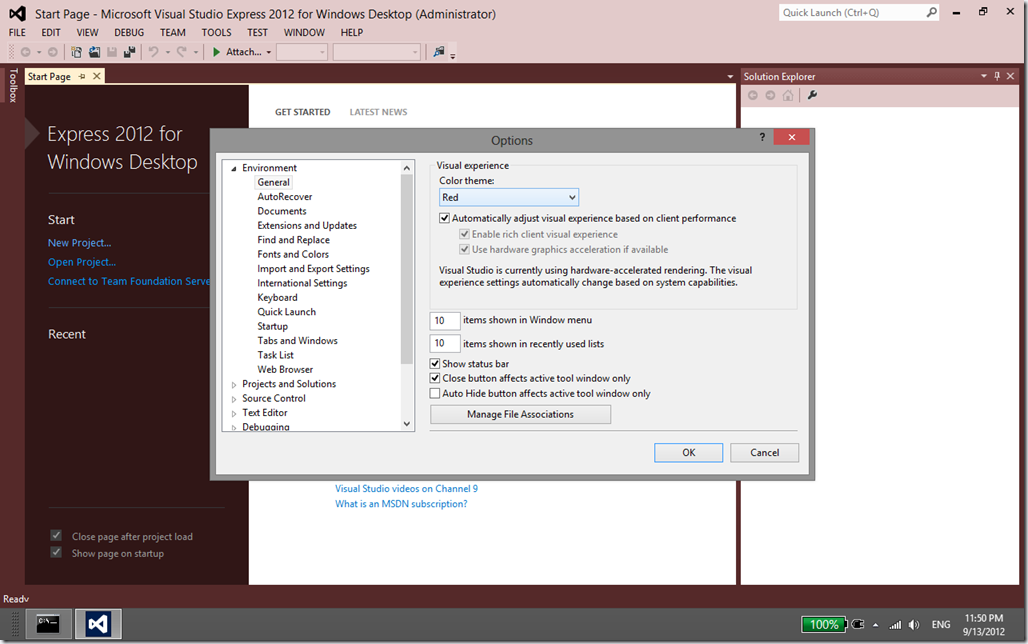Image resolution: width=1028 pixels, height=644 pixels.
Task: Uncheck Show status bar
Action: point(435,363)
